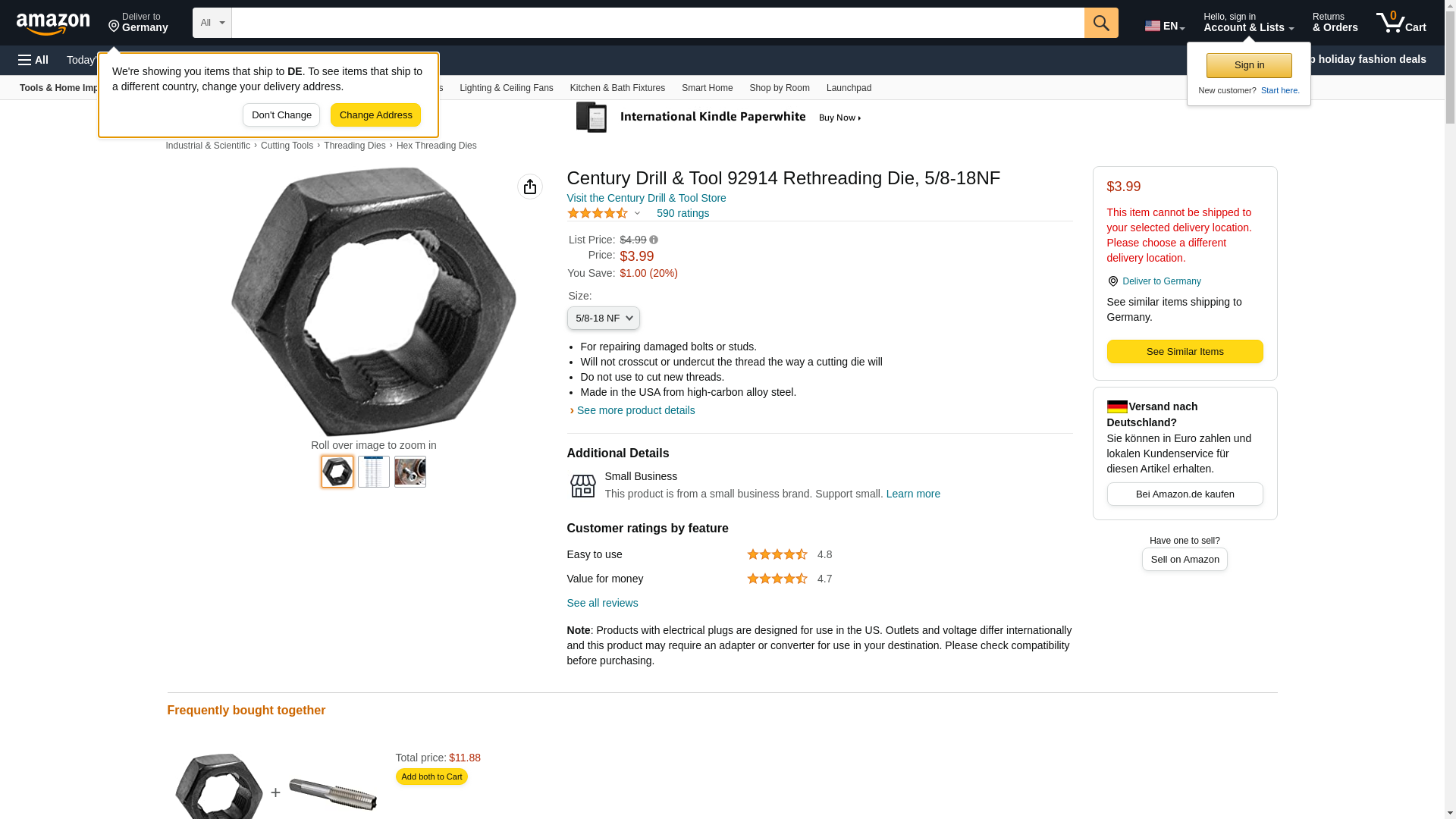Click the List Price info icon
Viewport: 1456px width, 819px height.
tap(654, 240)
